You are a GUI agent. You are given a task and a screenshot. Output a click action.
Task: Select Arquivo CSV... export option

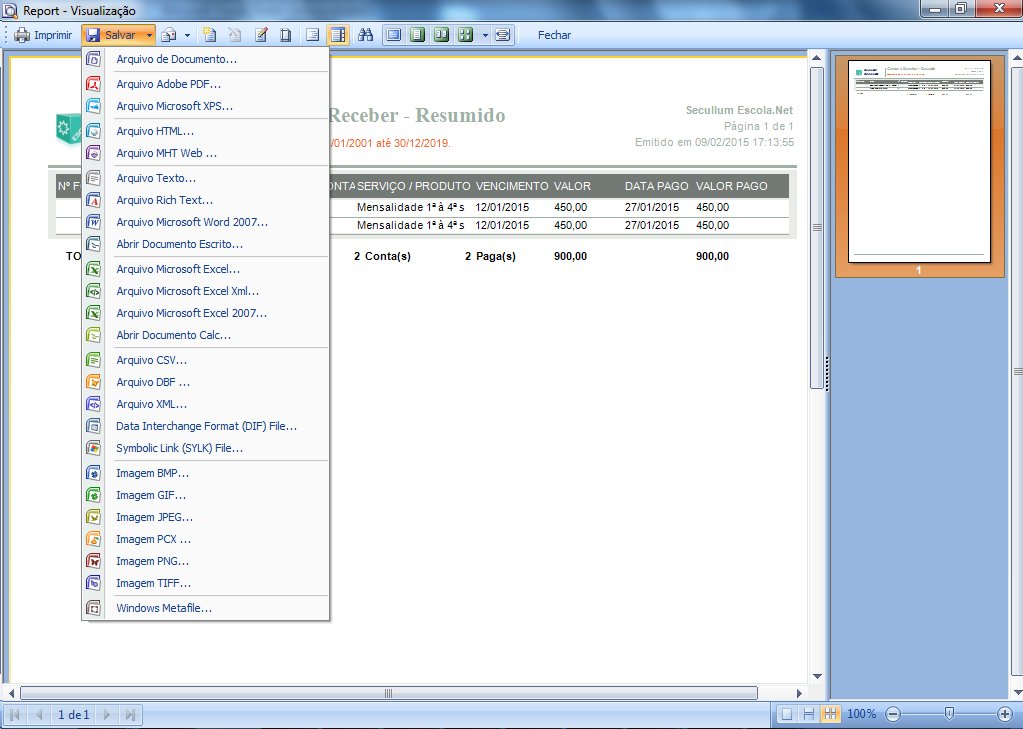206,360
